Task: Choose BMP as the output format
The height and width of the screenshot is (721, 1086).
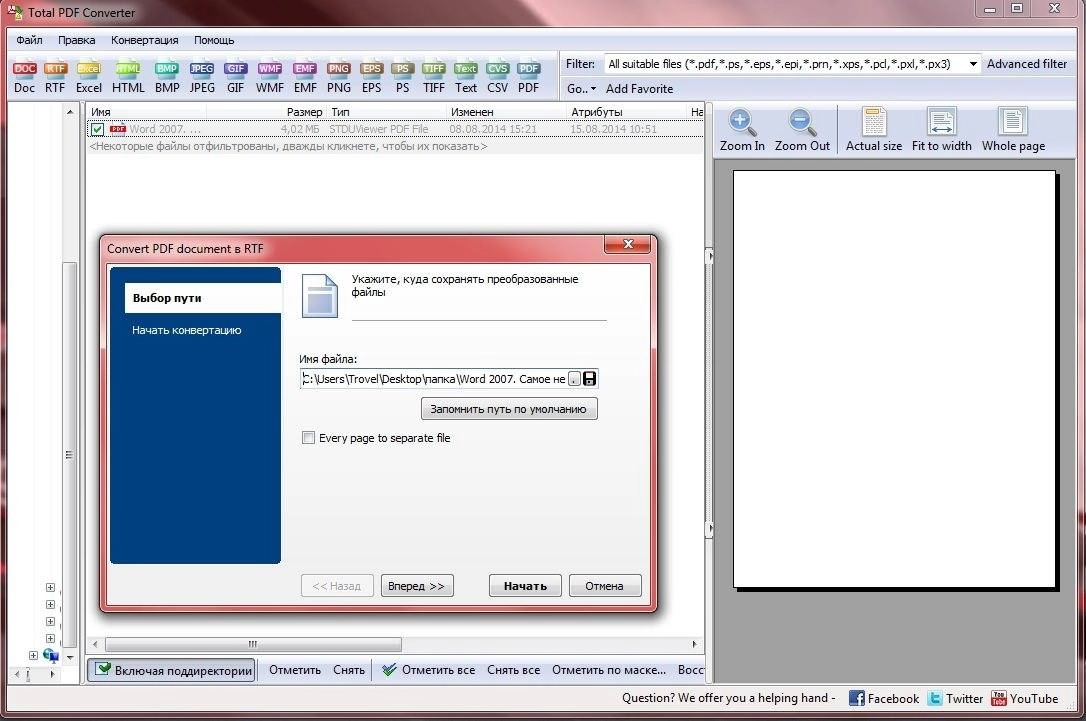Action: click(167, 77)
